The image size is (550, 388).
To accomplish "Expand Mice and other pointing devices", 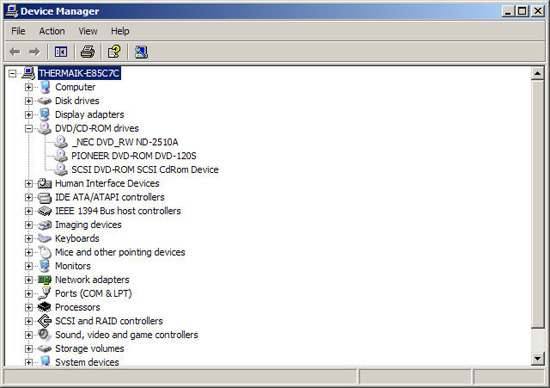I will click(29, 252).
